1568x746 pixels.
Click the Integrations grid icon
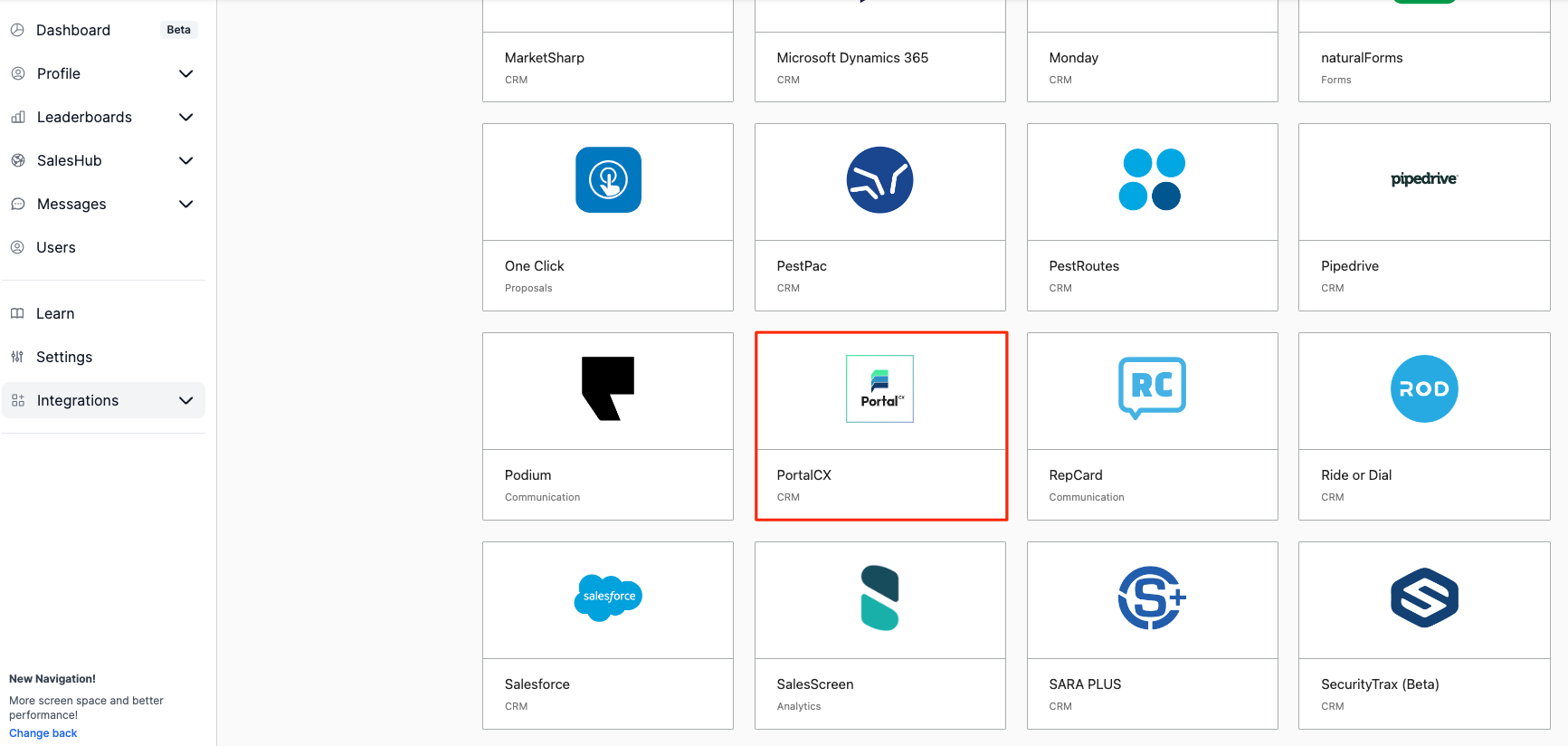(18, 400)
